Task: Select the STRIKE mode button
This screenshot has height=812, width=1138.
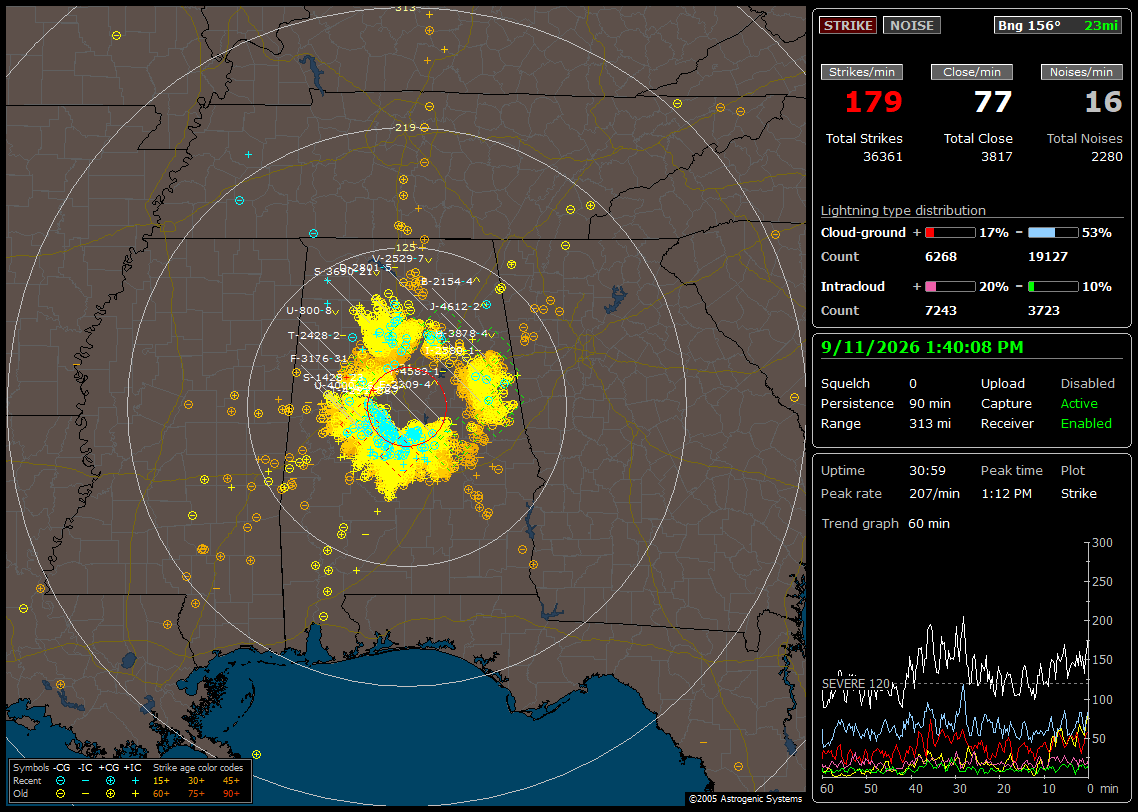Action: pyautogui.click(x=848, y=25)
